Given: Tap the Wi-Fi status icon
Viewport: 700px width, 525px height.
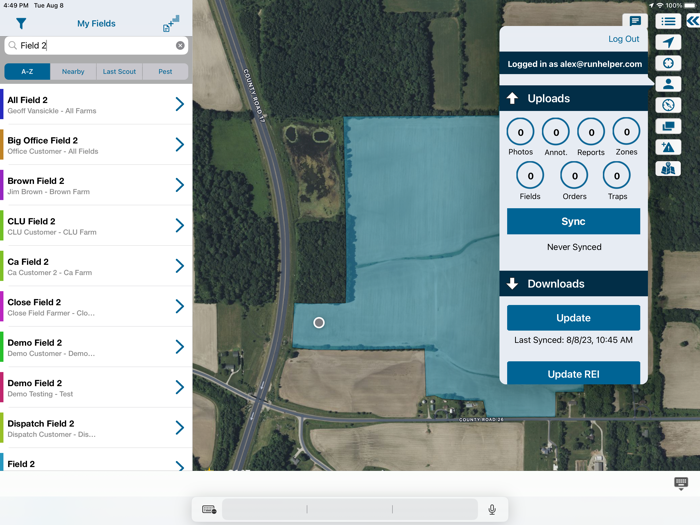Looking at the screenshot, I should click(659, 5).
